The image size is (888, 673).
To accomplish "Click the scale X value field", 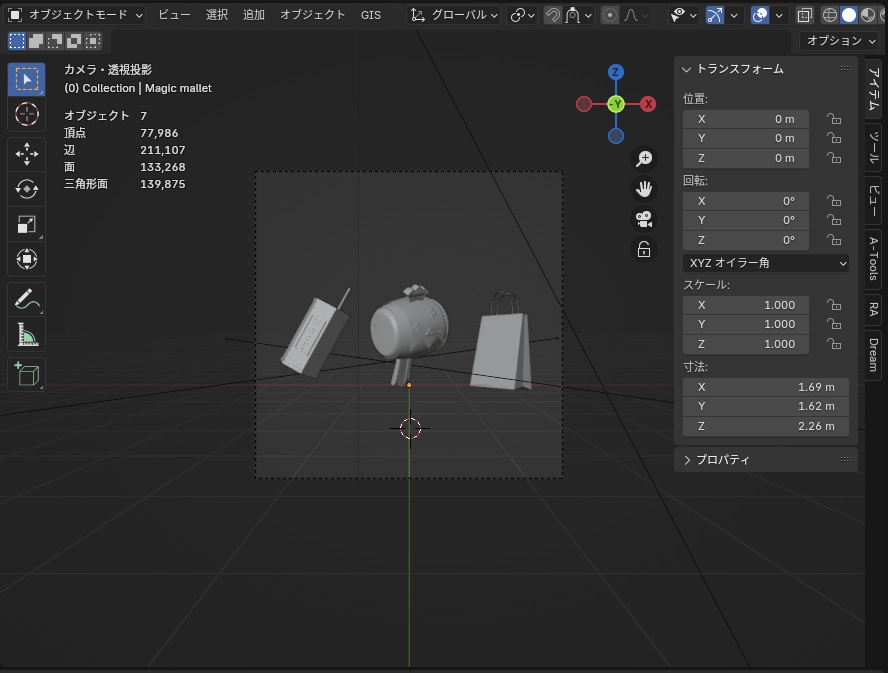I will [x=746, y=305].
